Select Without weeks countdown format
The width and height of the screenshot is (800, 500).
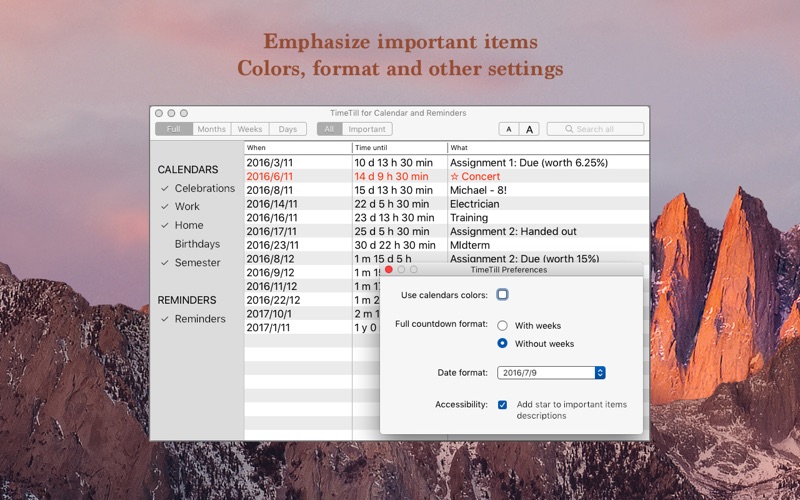tap(502, 343)
